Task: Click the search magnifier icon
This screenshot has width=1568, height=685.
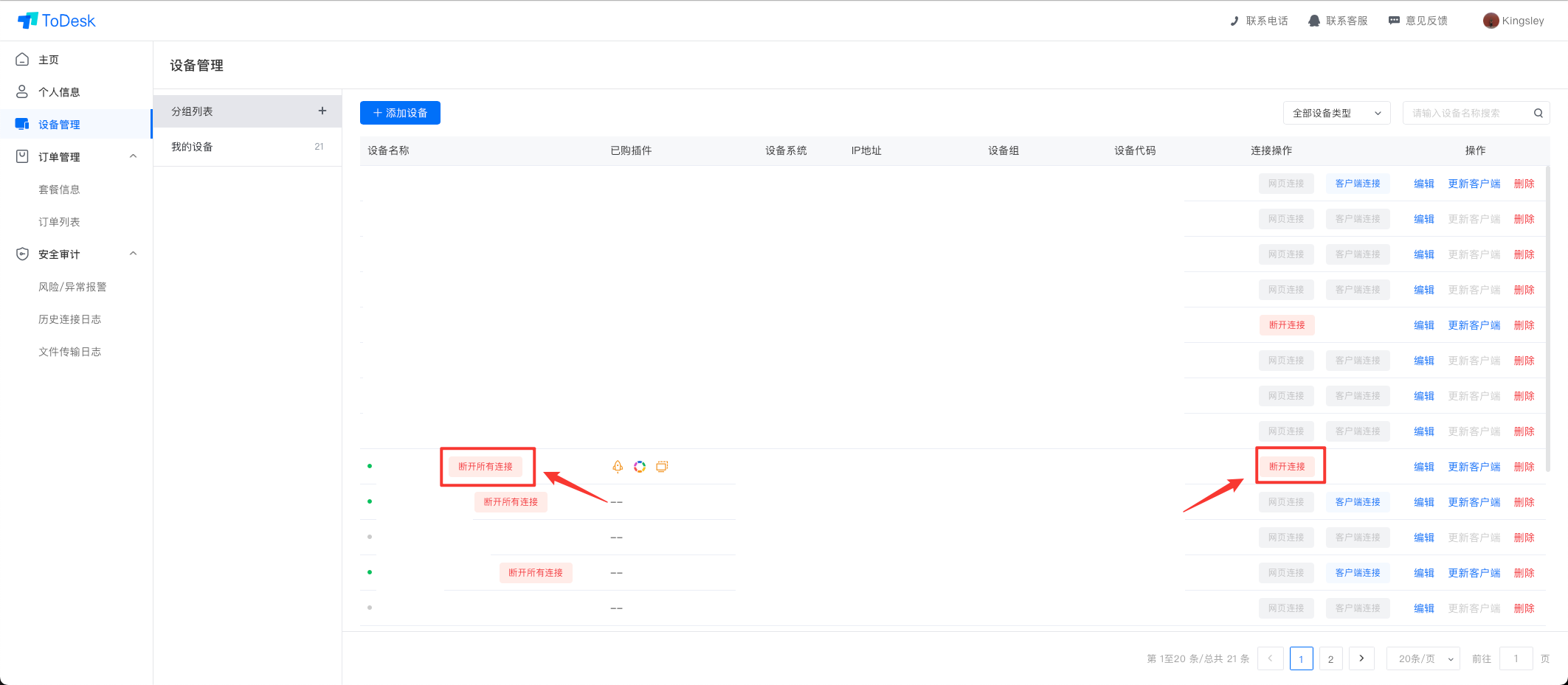Action: pyautogui.click(x=1538, y=113)
